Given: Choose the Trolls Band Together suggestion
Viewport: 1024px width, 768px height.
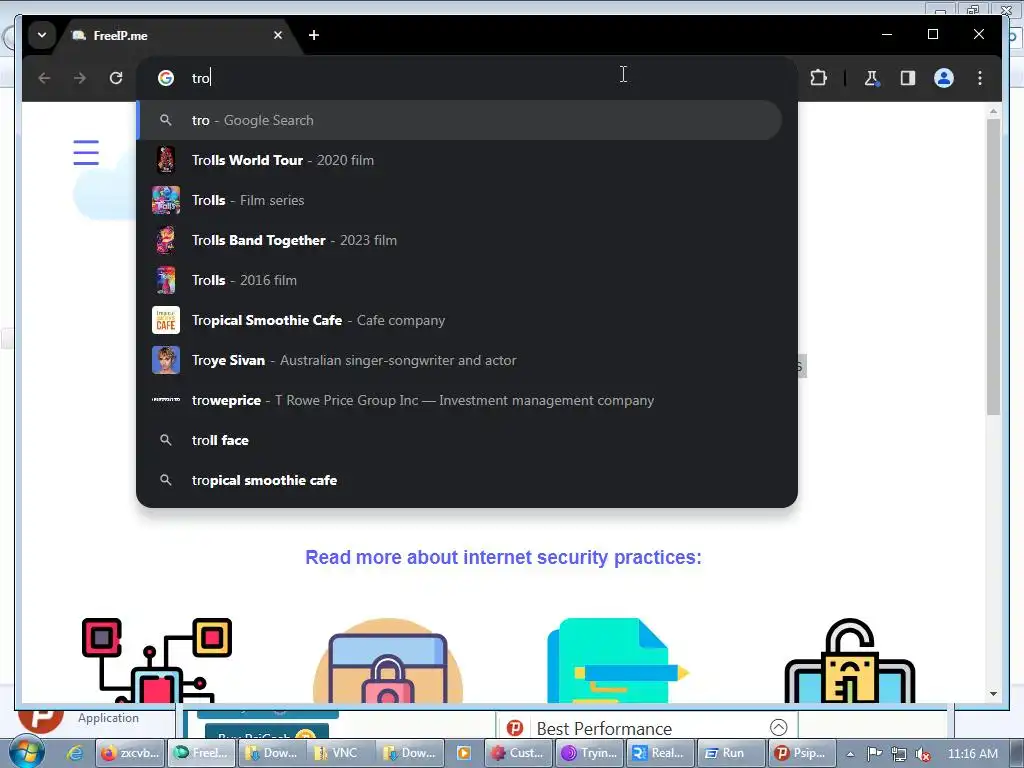Looking at the screenshot, I should (x=460, y=240).
